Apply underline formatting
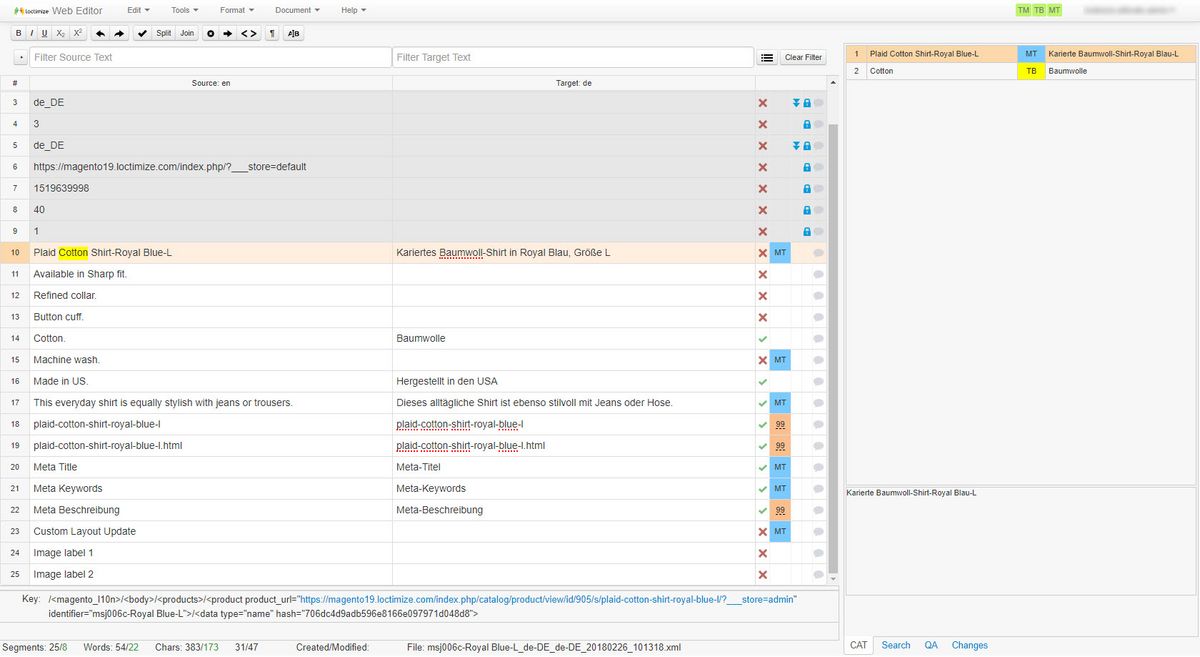 coord(44,33)
